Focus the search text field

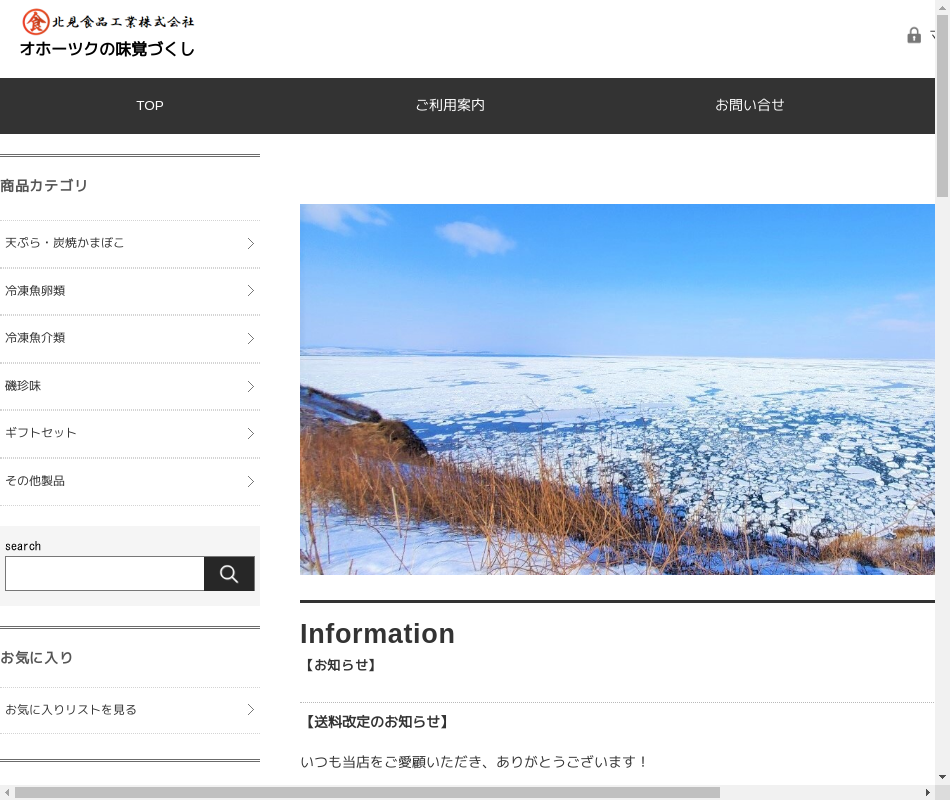[x=105, y=574]
